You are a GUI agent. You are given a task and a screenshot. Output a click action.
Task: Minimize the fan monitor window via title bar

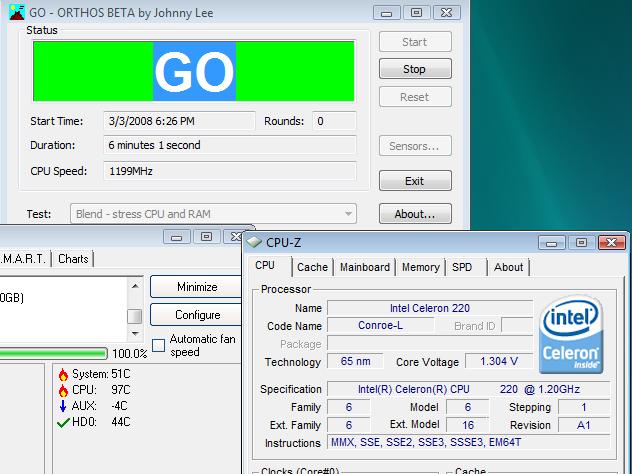(x=176, y=237)
